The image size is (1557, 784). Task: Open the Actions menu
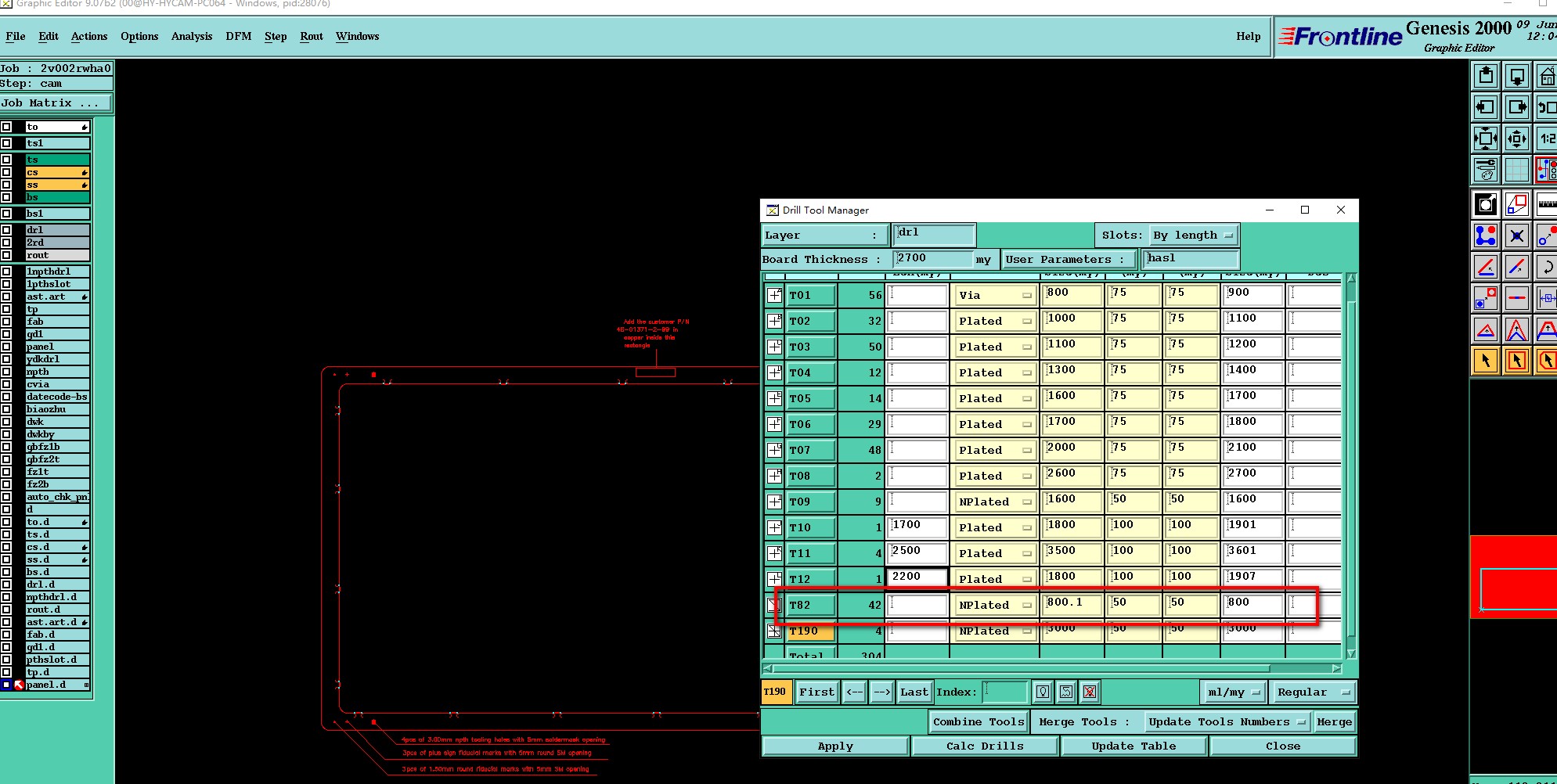click(x=89, y=36)
